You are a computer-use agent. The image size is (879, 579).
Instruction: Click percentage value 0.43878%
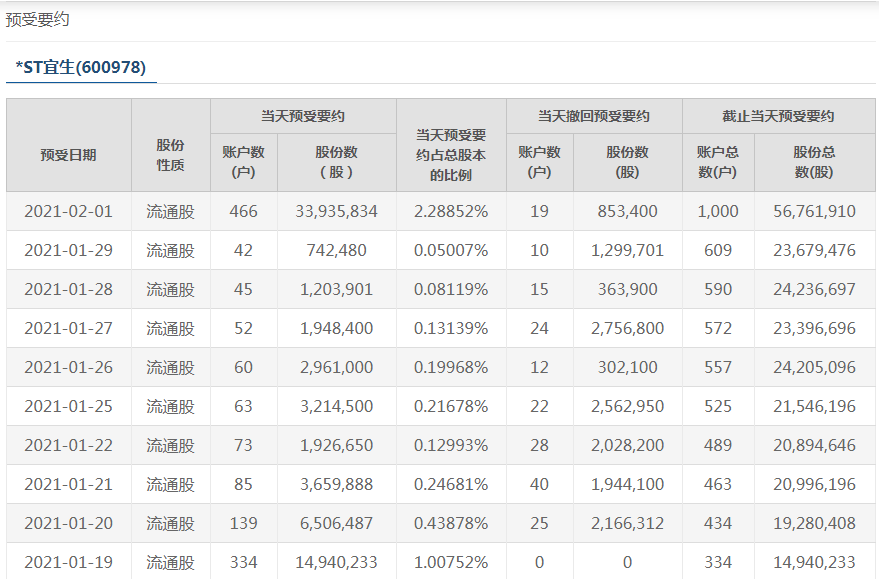tap(451, 523)
